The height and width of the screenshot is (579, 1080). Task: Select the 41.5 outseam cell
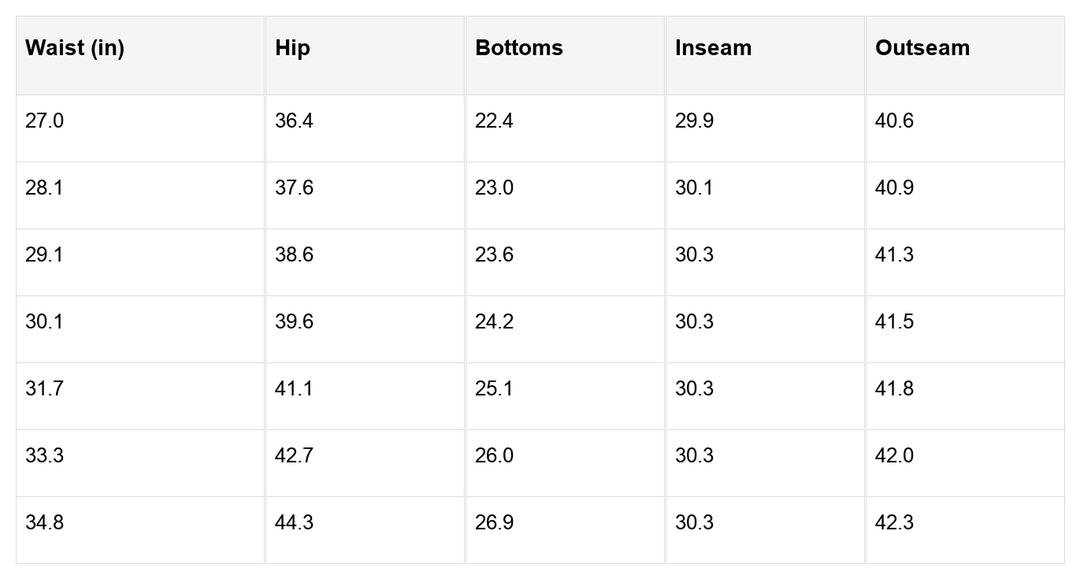click(894, 322)
